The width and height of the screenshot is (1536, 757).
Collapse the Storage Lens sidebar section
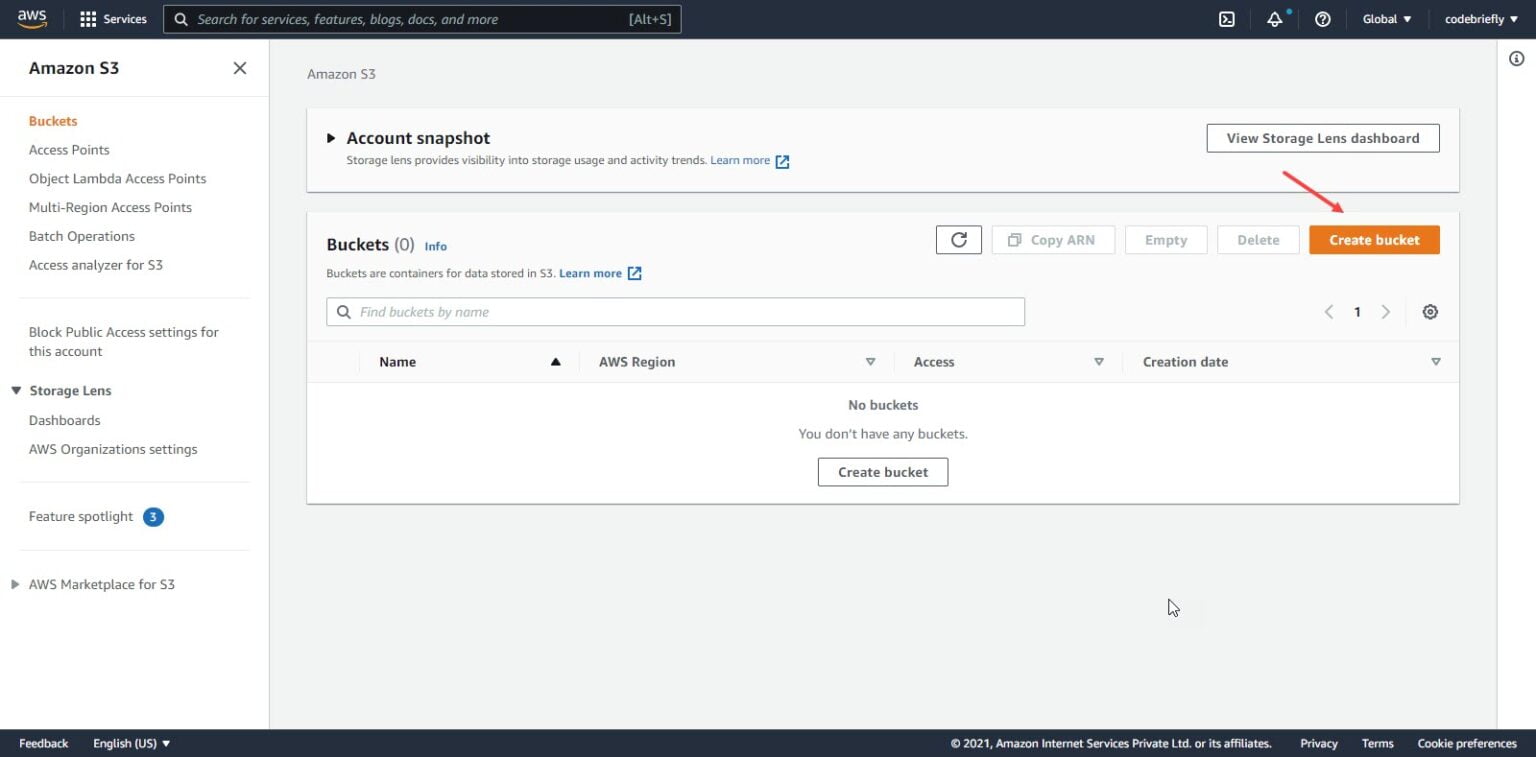click(x=14, y=390)
